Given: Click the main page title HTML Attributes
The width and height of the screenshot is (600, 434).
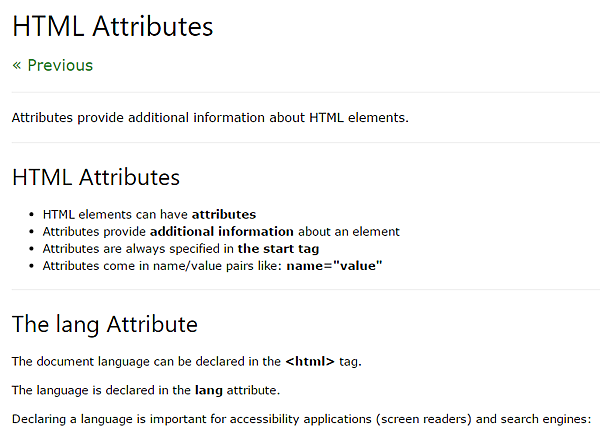Looking at the screenshot, I should (113, 27).
